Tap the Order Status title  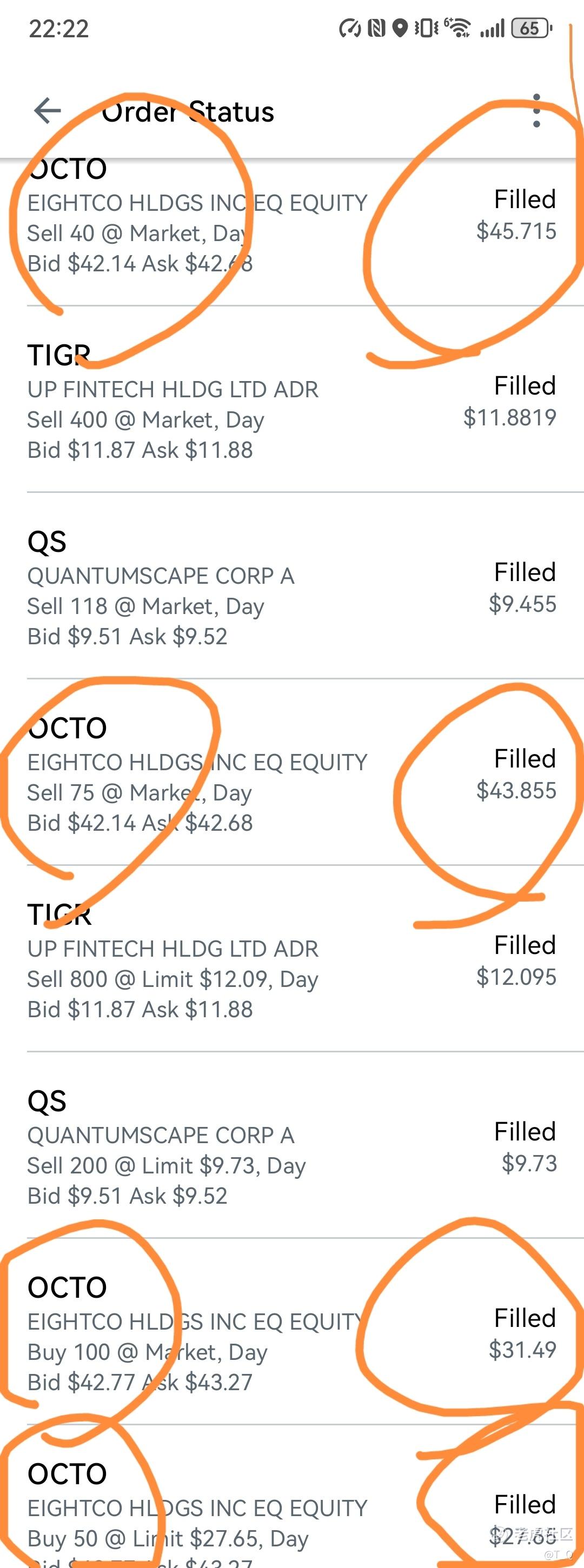tap(188, 112)
